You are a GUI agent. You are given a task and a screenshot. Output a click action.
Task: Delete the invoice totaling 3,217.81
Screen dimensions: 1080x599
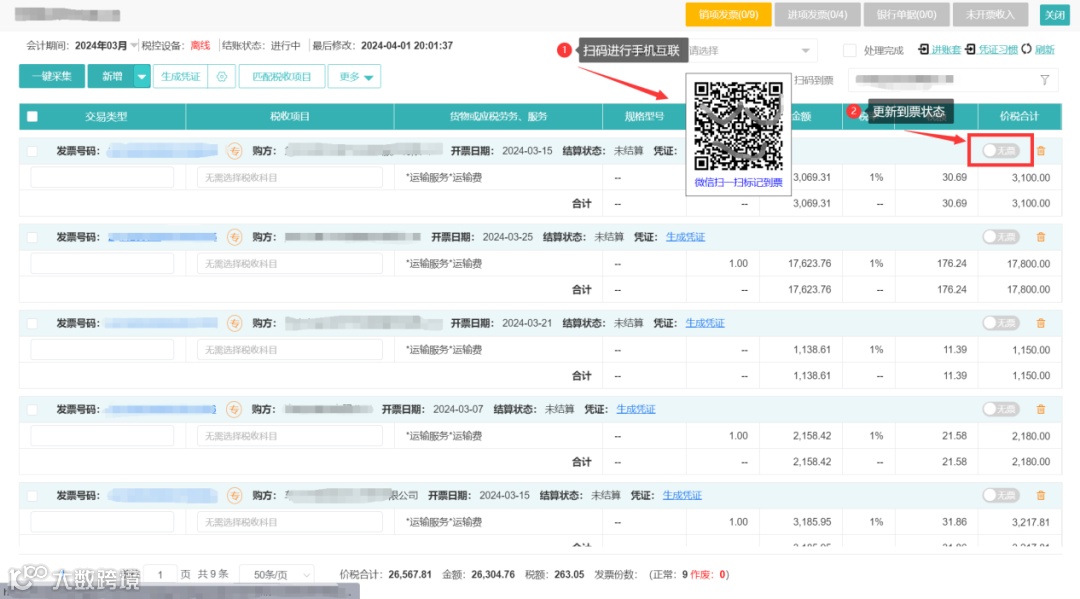1041,495
